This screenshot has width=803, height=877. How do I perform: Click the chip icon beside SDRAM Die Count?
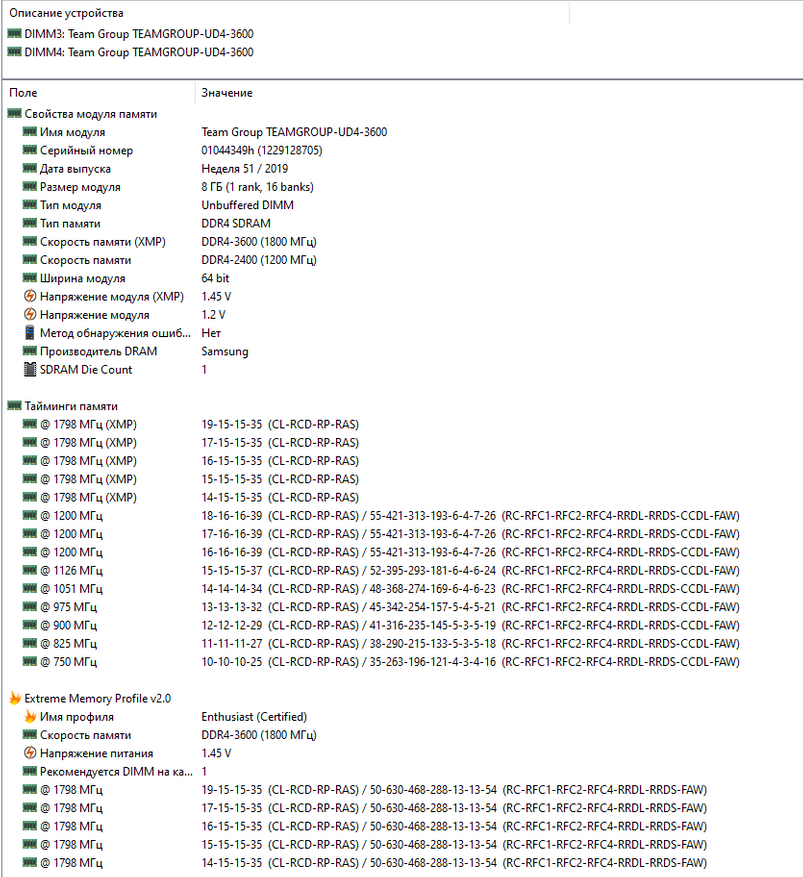30,370
